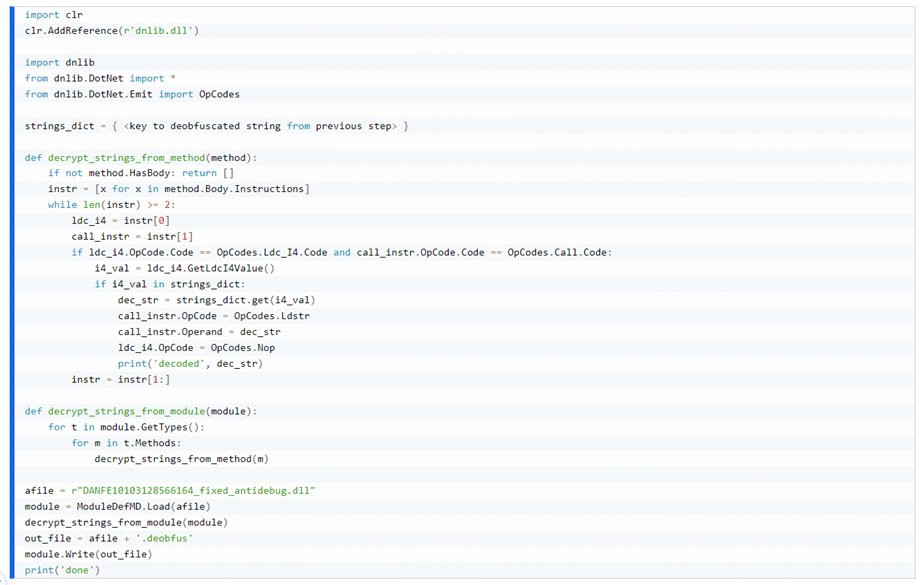The height and width of the screenshot is (585, 921).
Task: Click 'decrypt_strings_from_module(module)' call line
Action: [x=126, y=522]
